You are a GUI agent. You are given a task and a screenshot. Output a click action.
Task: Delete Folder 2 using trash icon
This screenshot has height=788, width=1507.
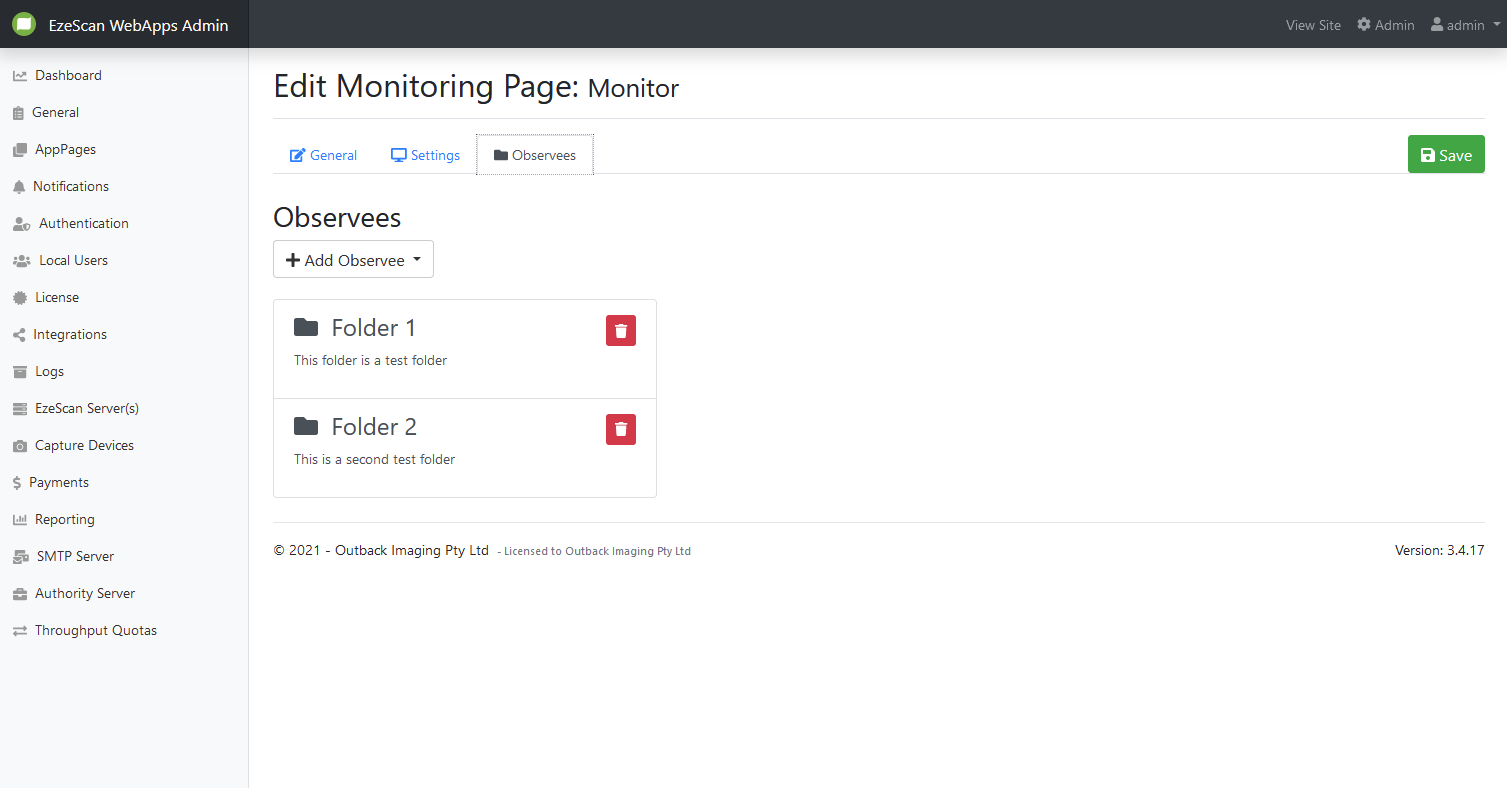[620, 430]
